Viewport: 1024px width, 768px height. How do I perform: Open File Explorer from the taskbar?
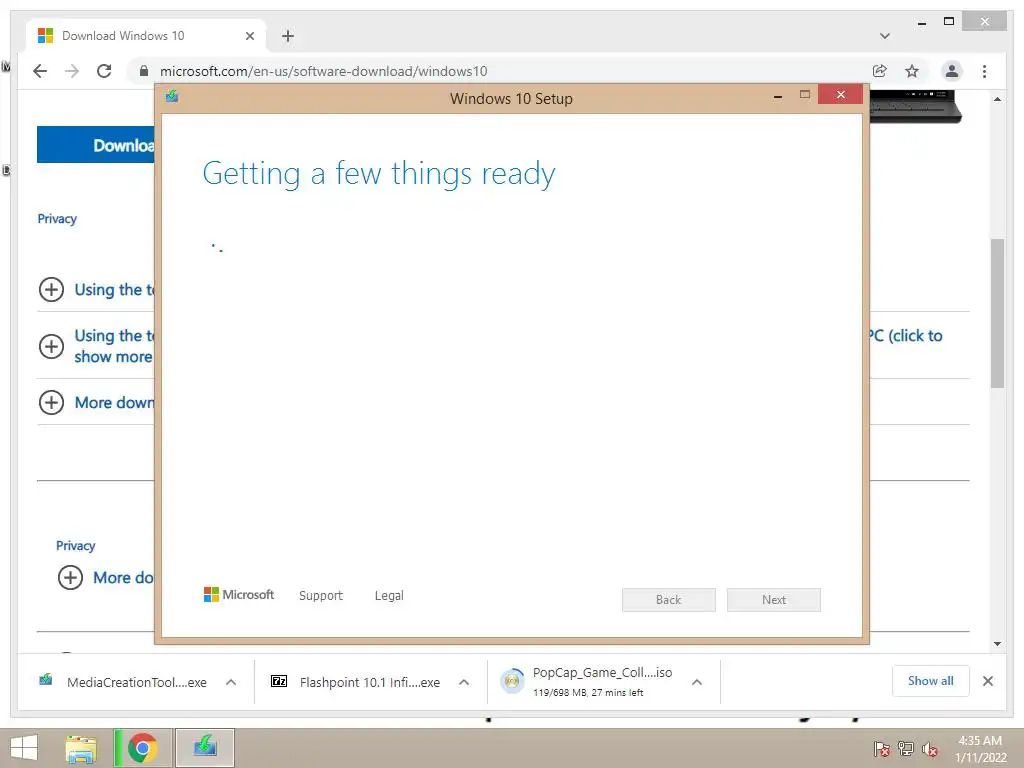pos(81,748)
